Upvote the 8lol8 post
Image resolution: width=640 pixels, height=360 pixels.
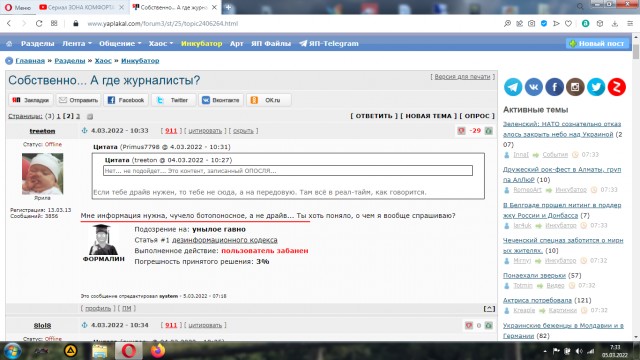point(489,325)
